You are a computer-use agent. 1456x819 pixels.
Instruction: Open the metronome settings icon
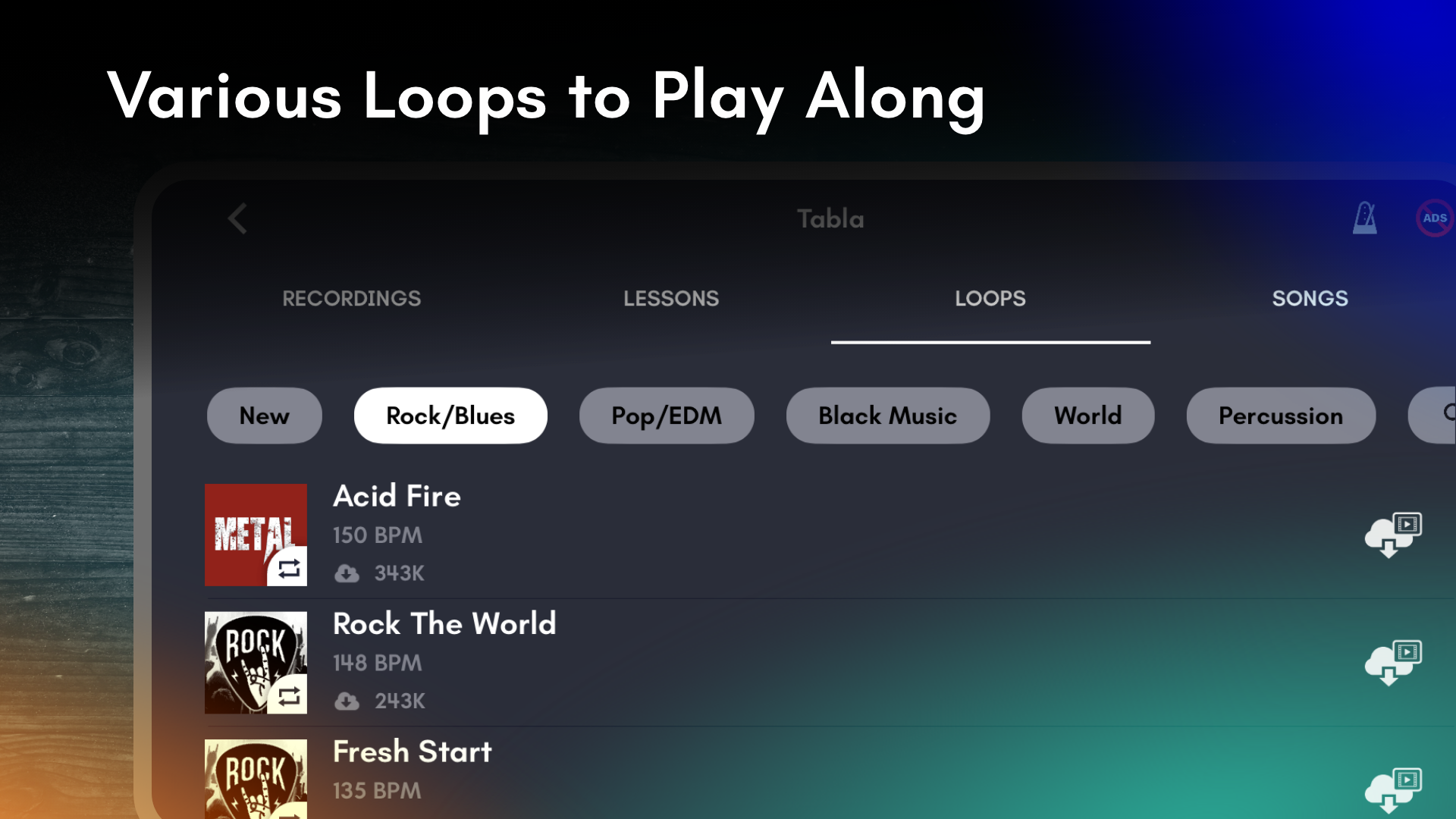point(1365,218)
